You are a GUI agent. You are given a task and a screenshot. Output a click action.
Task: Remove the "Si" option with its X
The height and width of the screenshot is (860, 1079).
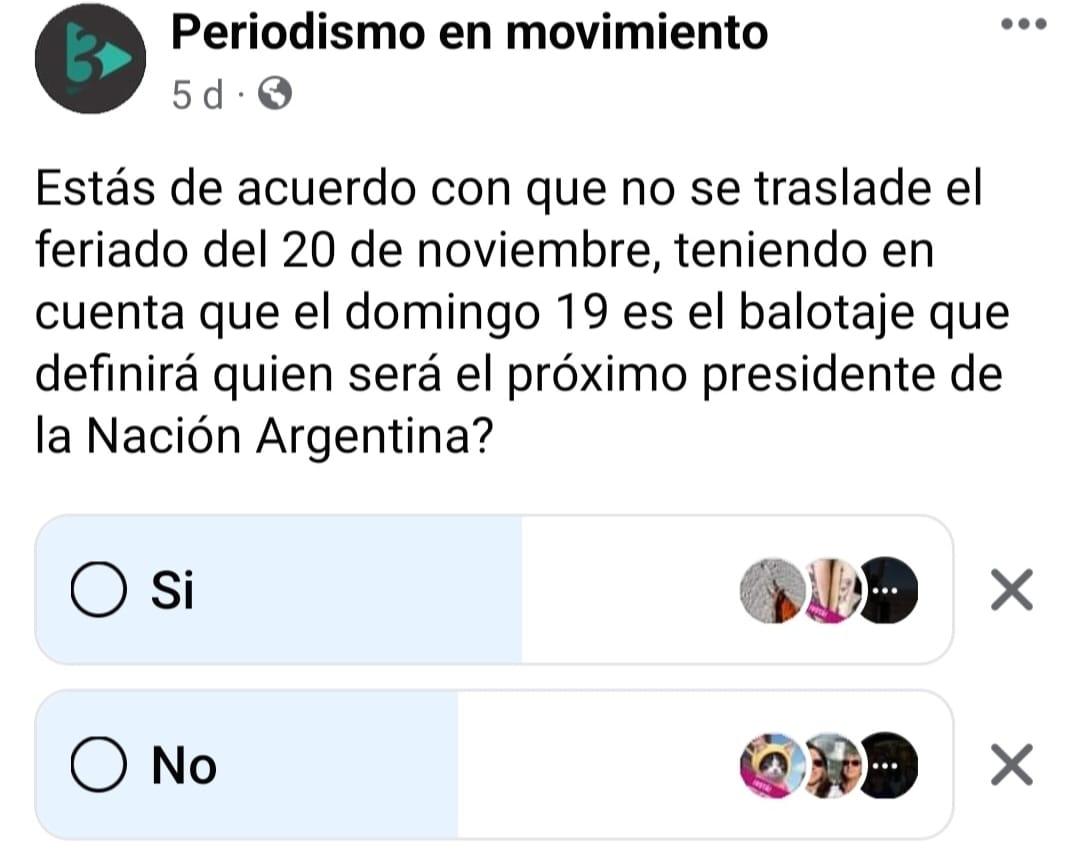(x=1009, y=590)
